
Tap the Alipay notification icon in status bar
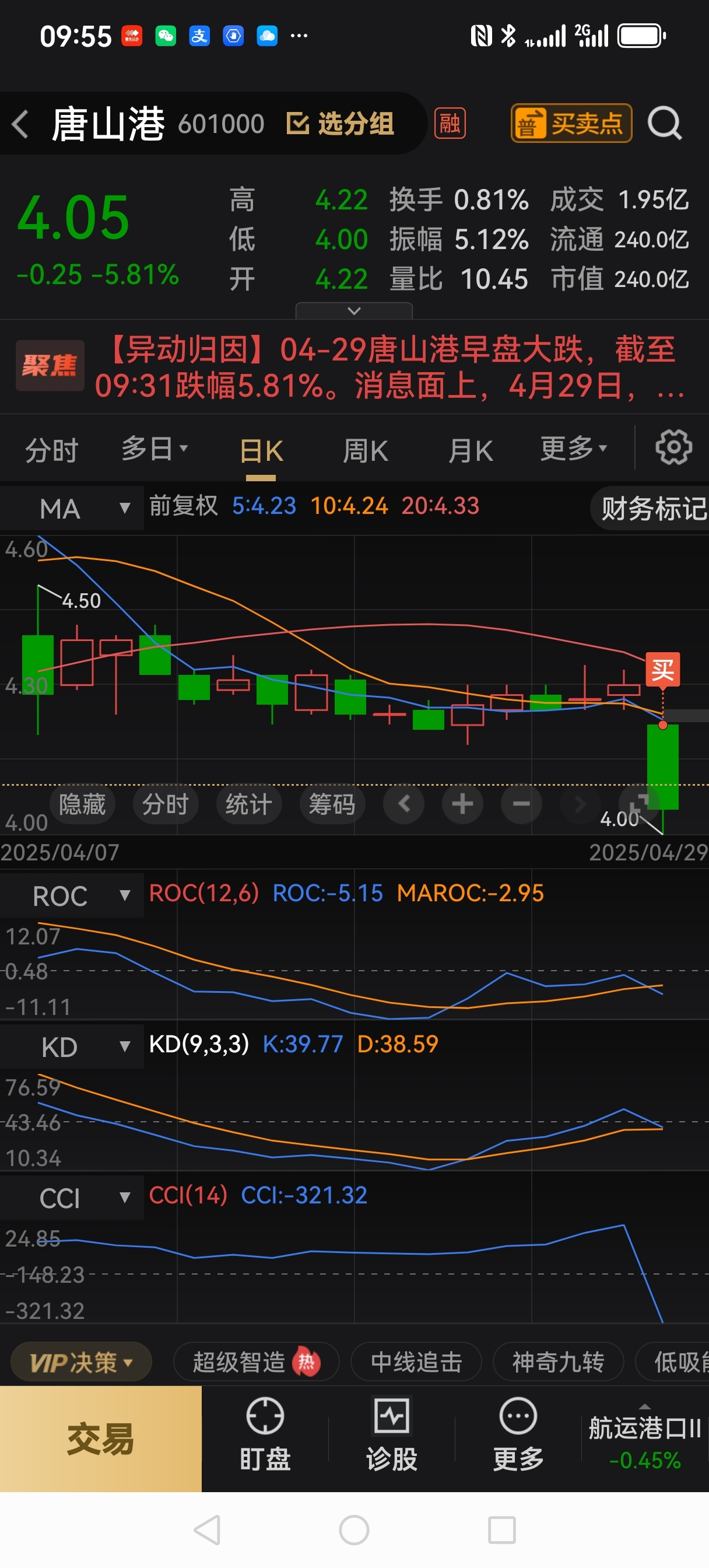(199, 36)
